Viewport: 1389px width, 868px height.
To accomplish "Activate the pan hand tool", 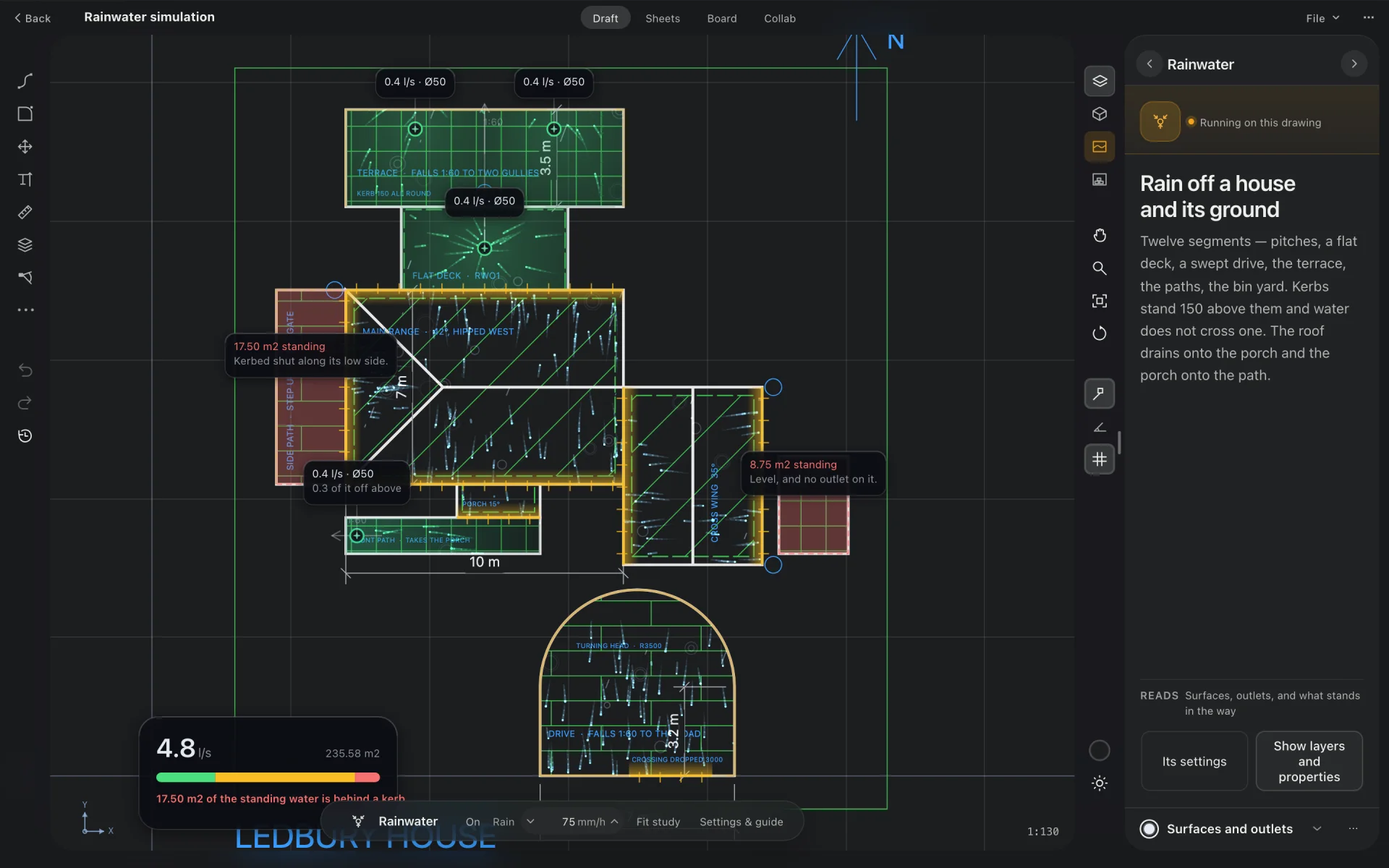I will tap(1099, 235).
